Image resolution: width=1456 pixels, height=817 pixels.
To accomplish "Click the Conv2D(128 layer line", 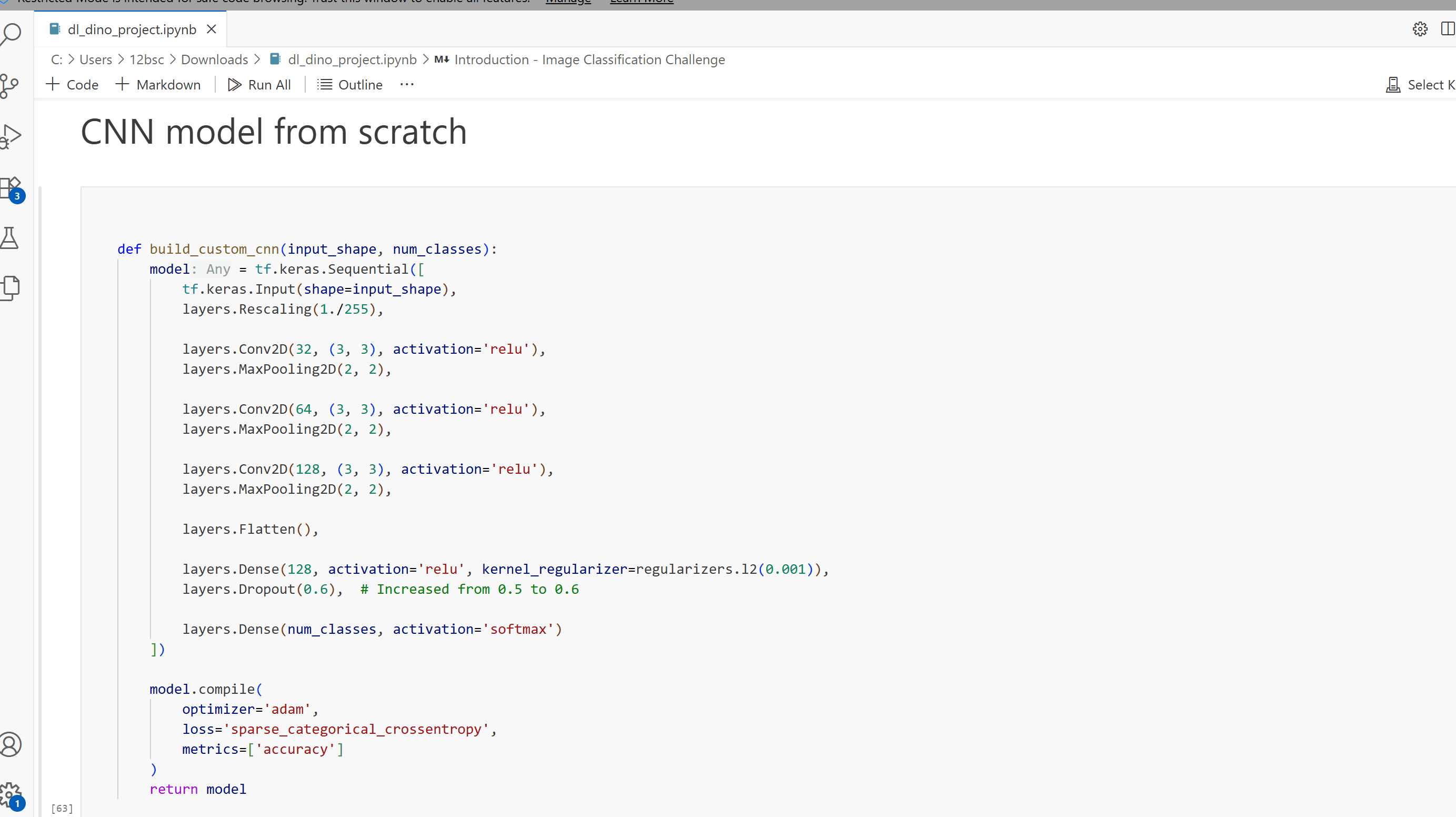I will pyautogui.click(x=367, y=469).
